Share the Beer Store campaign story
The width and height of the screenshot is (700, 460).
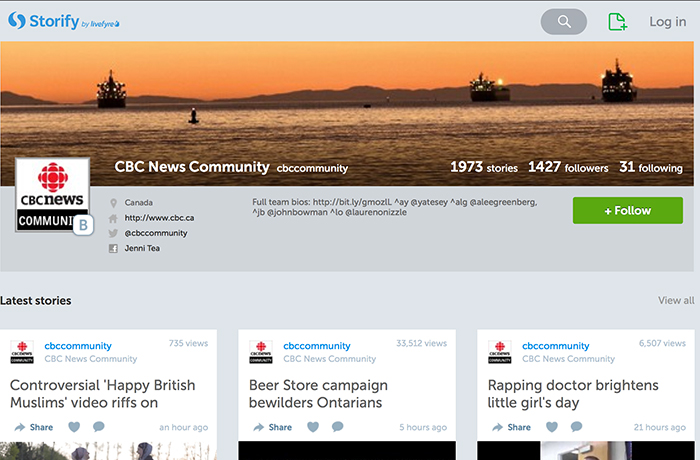272,427
